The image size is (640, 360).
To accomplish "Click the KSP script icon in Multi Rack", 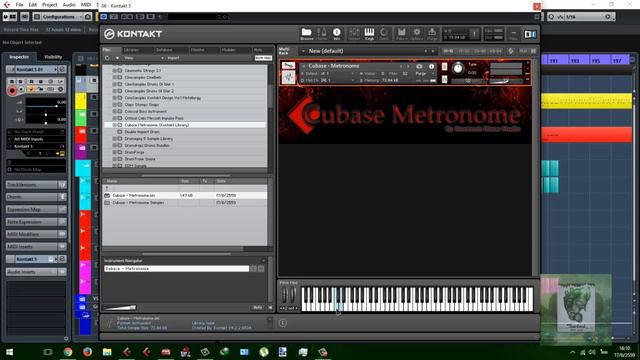I will click(511, 51).
